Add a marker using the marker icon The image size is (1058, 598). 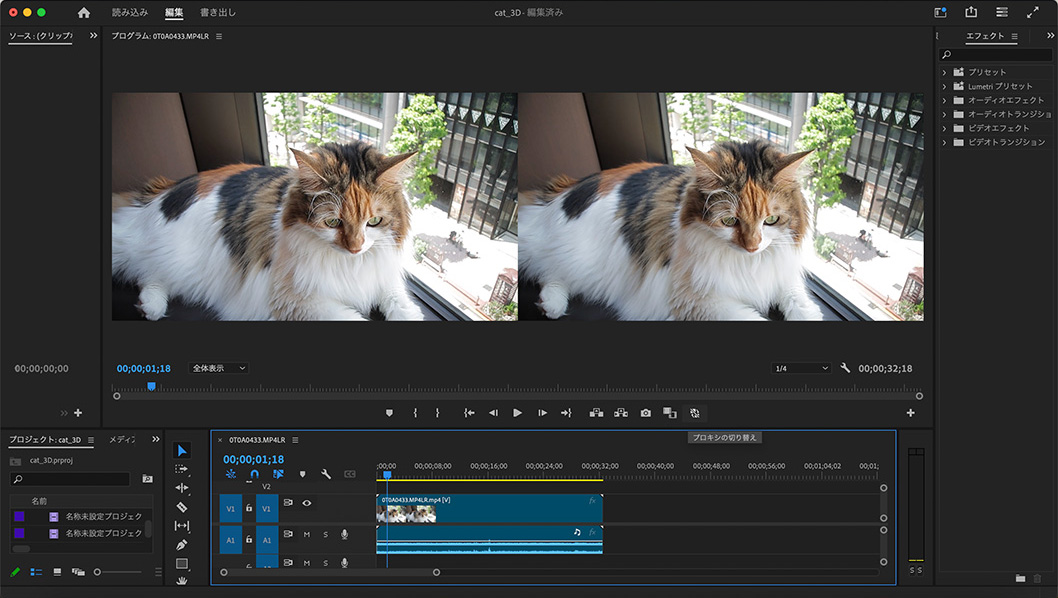(x=302, y=473)
